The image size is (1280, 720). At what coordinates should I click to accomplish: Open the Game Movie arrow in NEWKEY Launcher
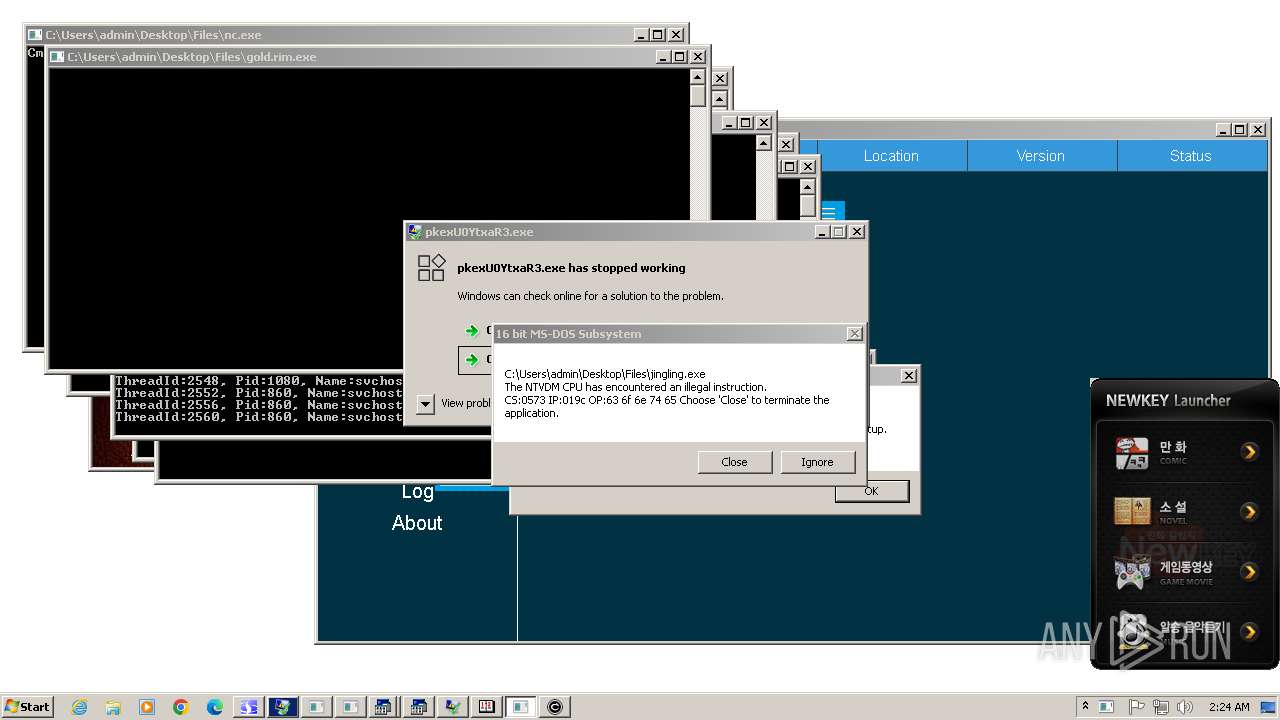[x=1249, y=572]
